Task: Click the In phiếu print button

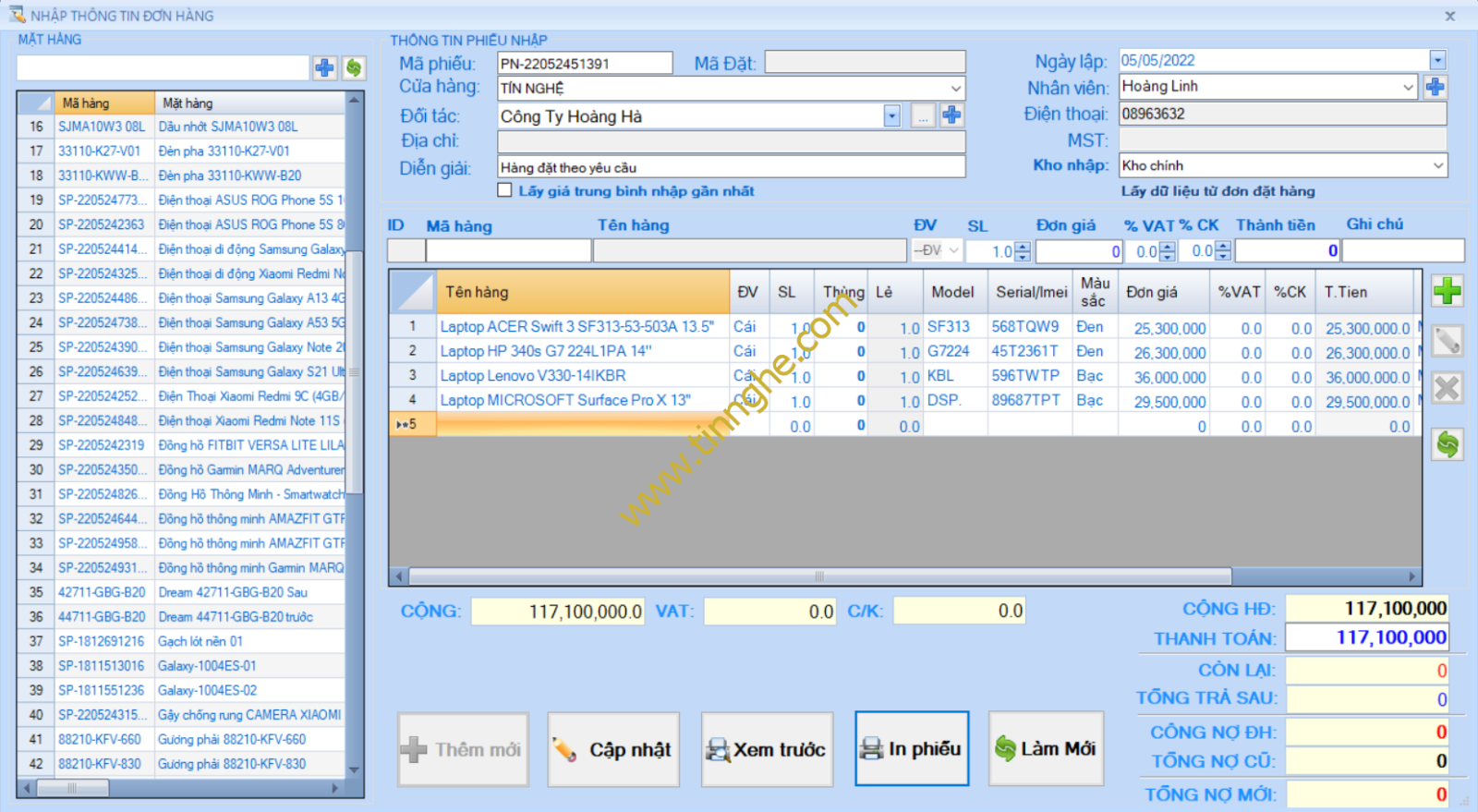Action: coord(912,748)
